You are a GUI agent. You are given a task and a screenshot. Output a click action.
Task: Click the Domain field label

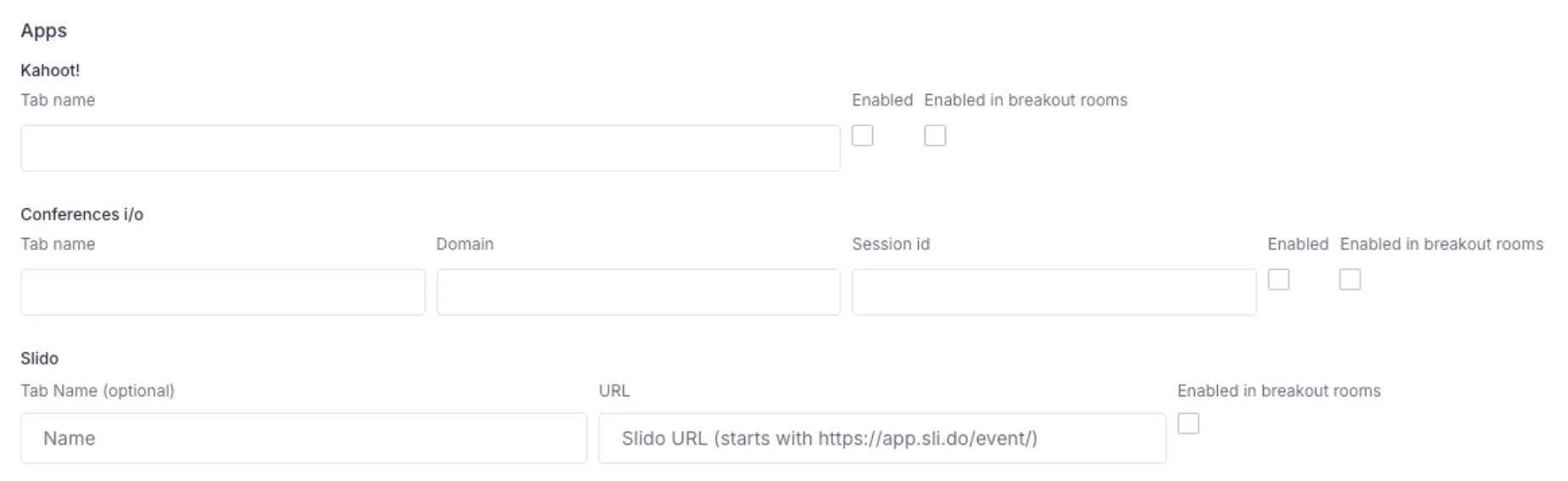[464, 244]
